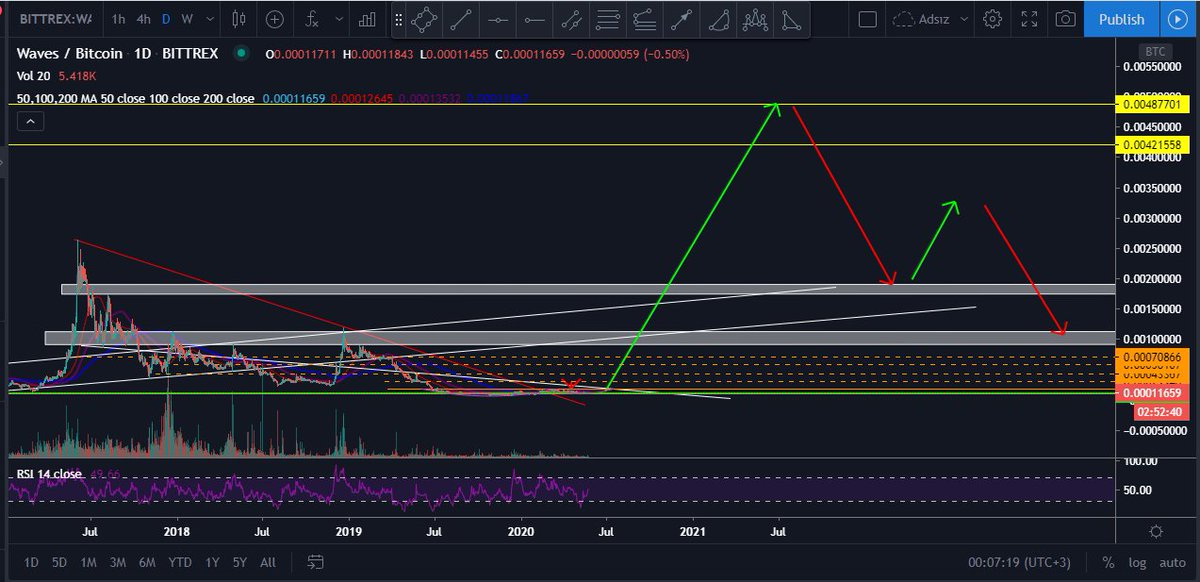Set date range to 1M
This screenshot has width=1200, height=582.
point(88,562)
